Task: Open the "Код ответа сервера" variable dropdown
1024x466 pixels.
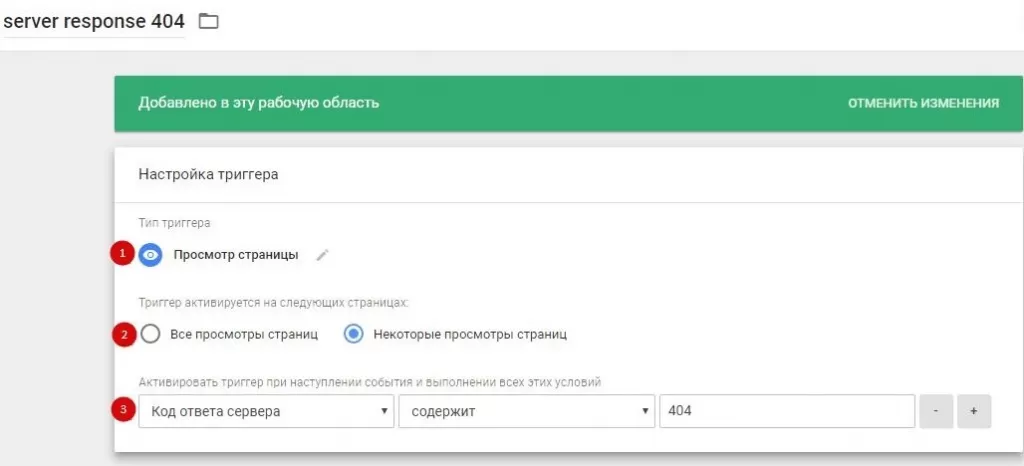Action: [x=266, y=411]
